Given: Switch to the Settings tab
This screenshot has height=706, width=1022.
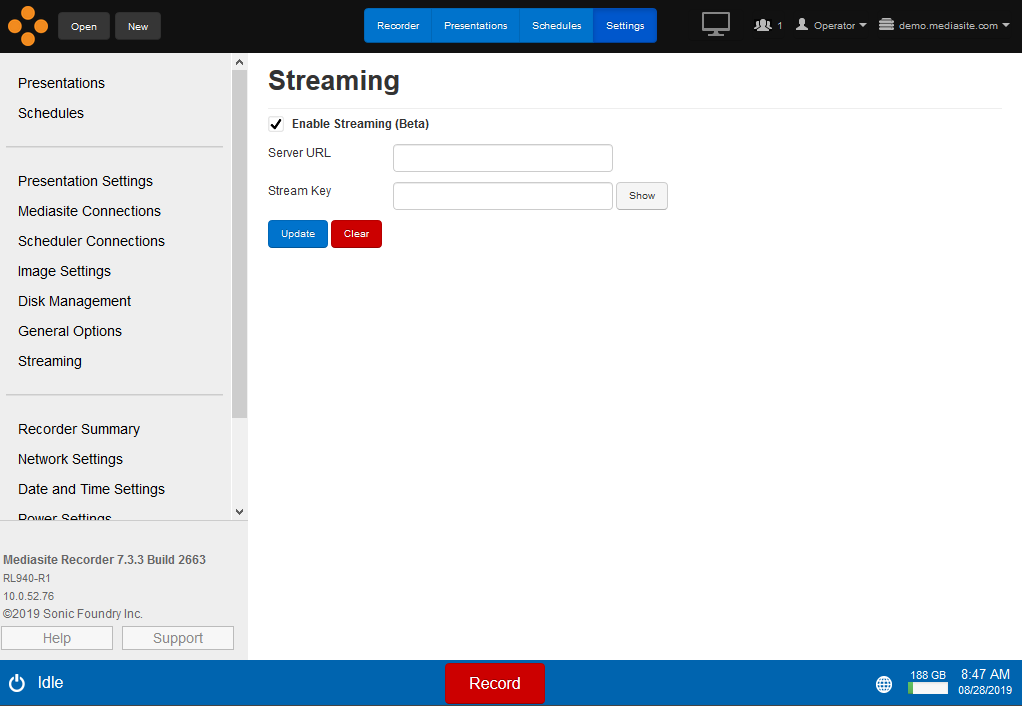Looking at the screenshot, I should [624, 25].
